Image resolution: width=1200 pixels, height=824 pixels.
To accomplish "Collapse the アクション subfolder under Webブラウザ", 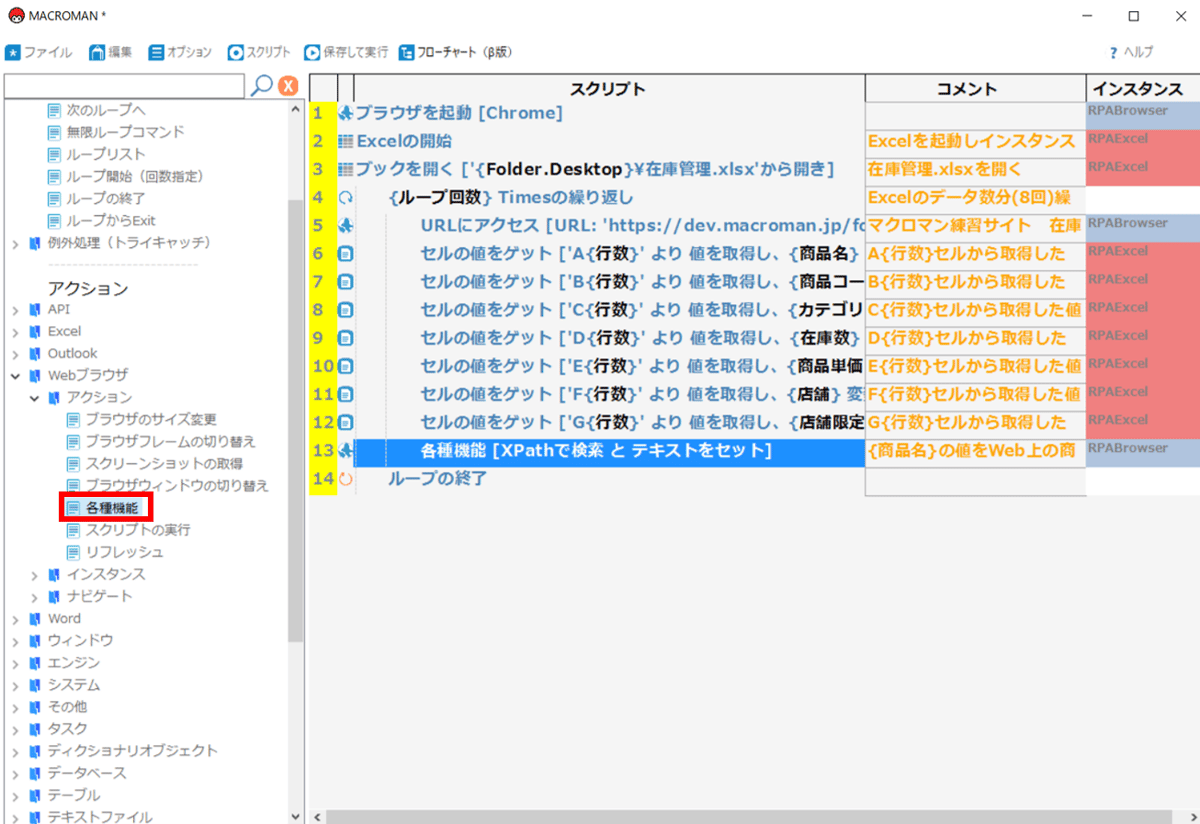I will coord(35,398).
